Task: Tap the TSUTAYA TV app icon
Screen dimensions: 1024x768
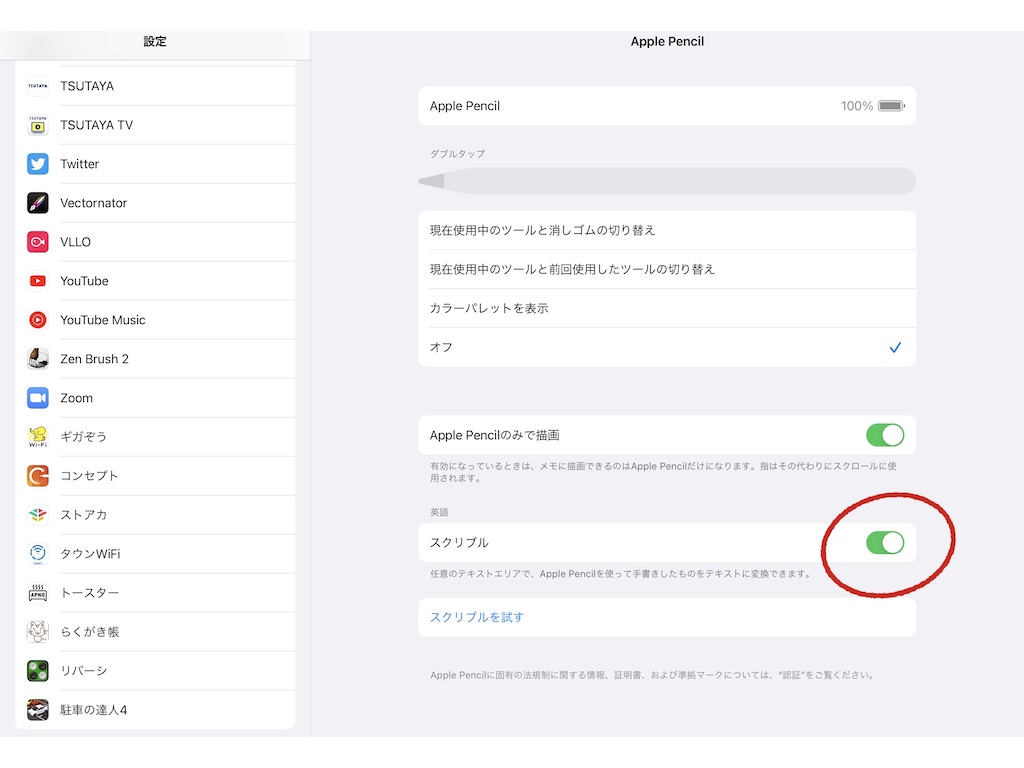Action: (x=38, y=125)
